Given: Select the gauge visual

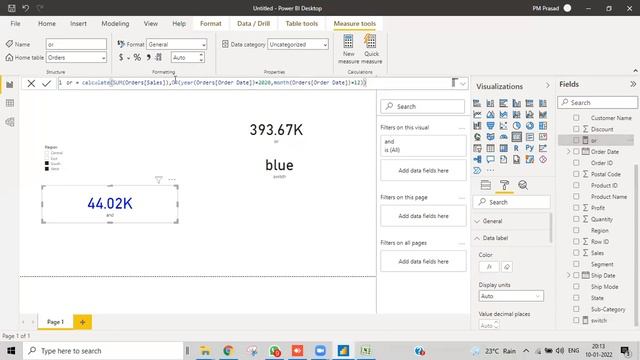Looking at the screenshot, I should pyautogui.click(x=503, y=137).
